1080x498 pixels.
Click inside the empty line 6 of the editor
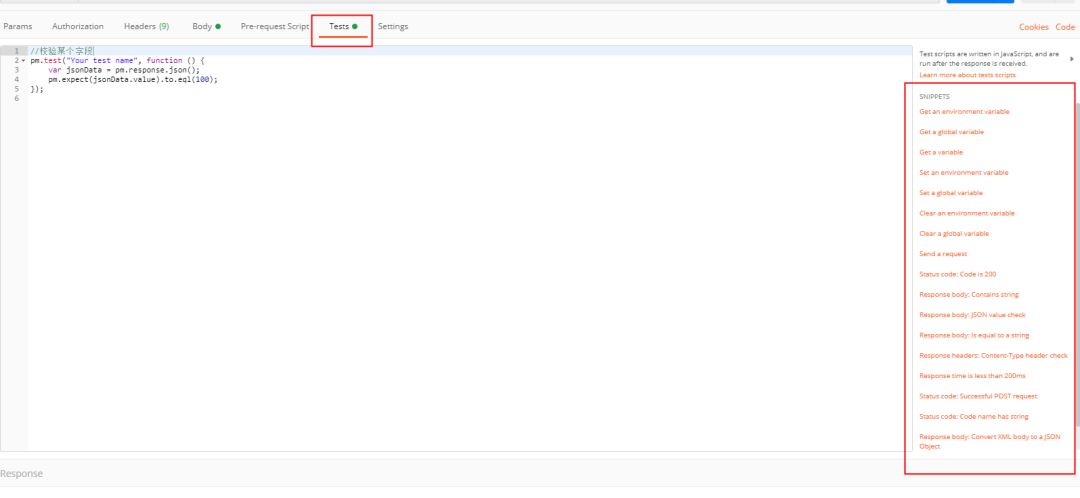[200, 98]
